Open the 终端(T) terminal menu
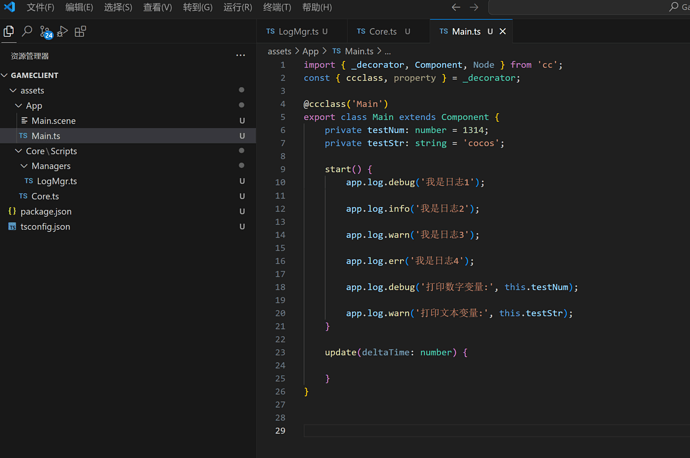The height and width of the screenshot is (458, 690). (277, 7)
